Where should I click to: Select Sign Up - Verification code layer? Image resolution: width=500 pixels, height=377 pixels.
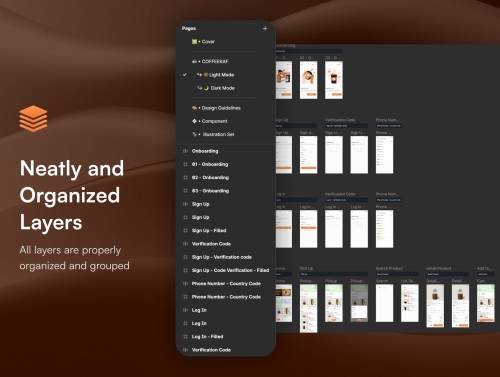click(222, 257)
